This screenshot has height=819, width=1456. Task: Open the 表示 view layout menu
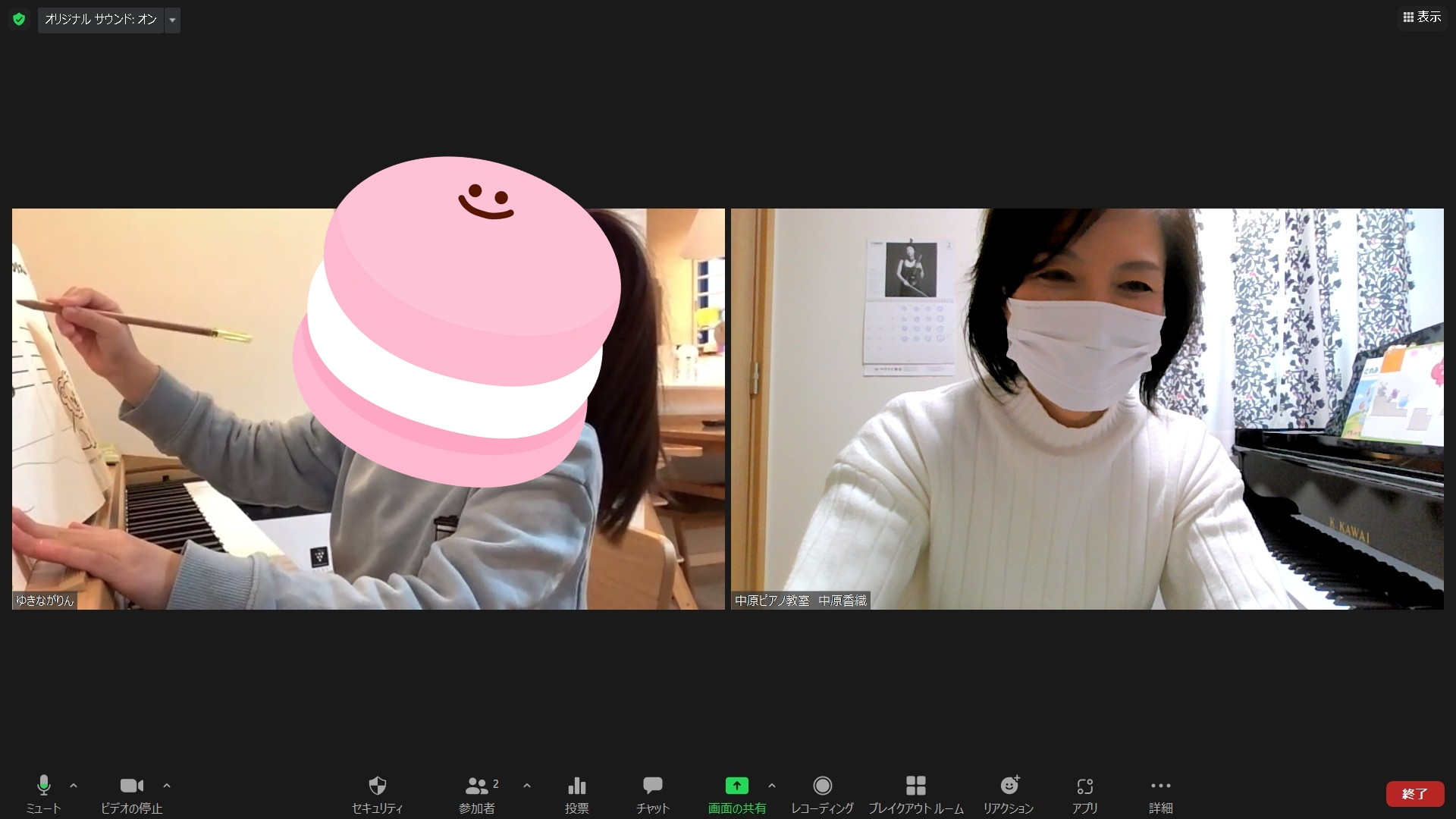click(1422, 17)
